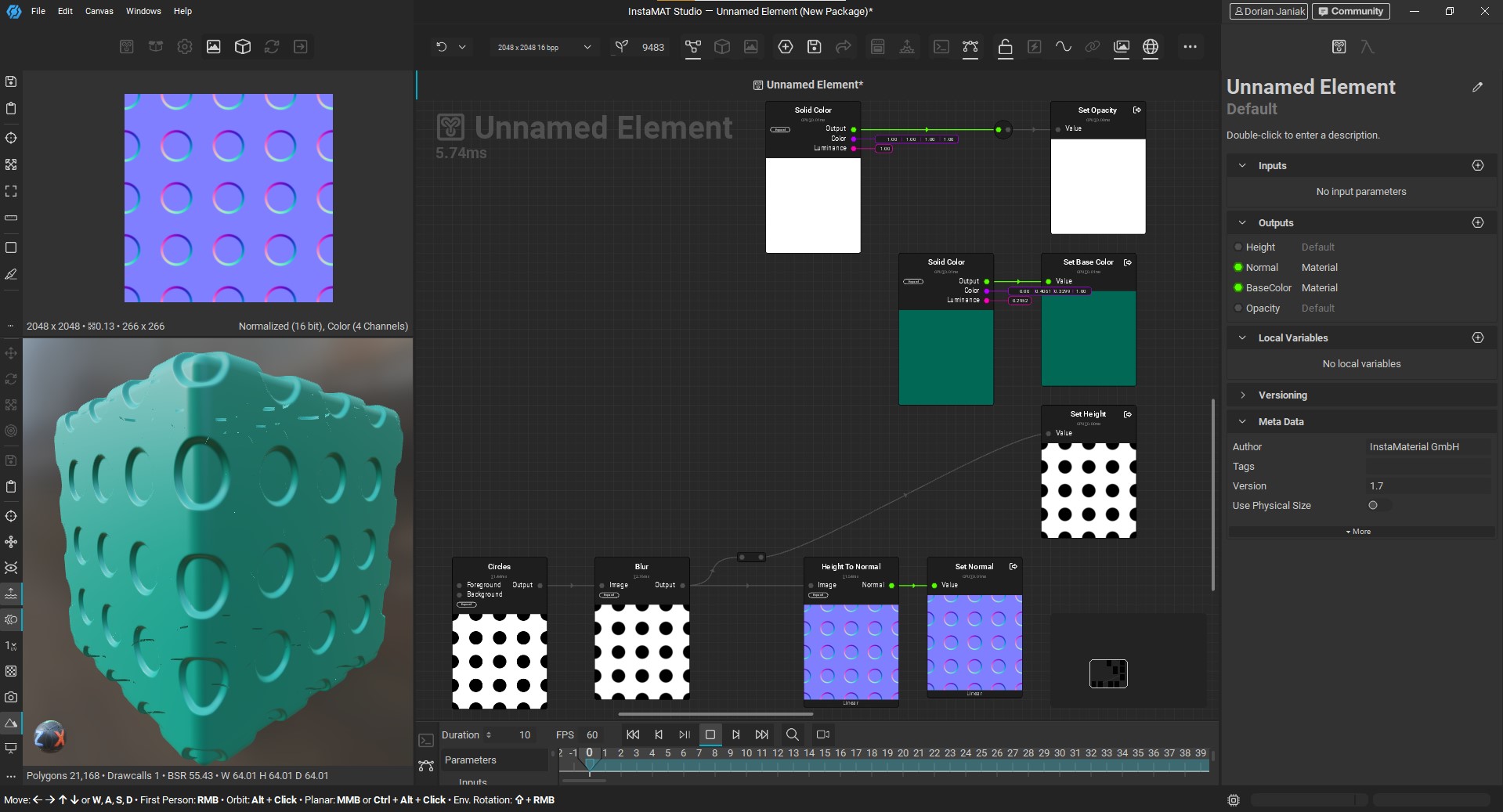Switch to the 3D cube viewport icon

point(243,47)
